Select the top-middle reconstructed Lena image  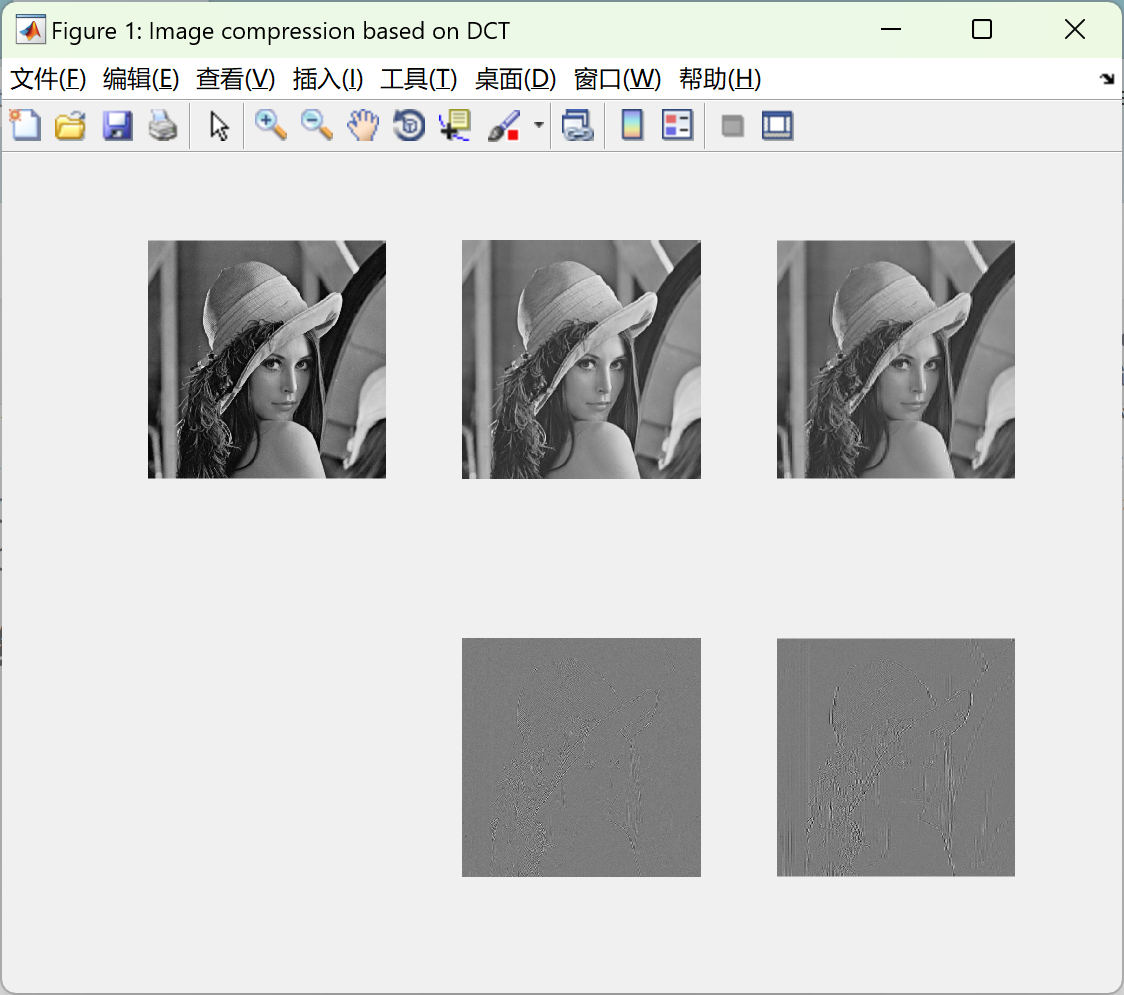click(581, 359)
